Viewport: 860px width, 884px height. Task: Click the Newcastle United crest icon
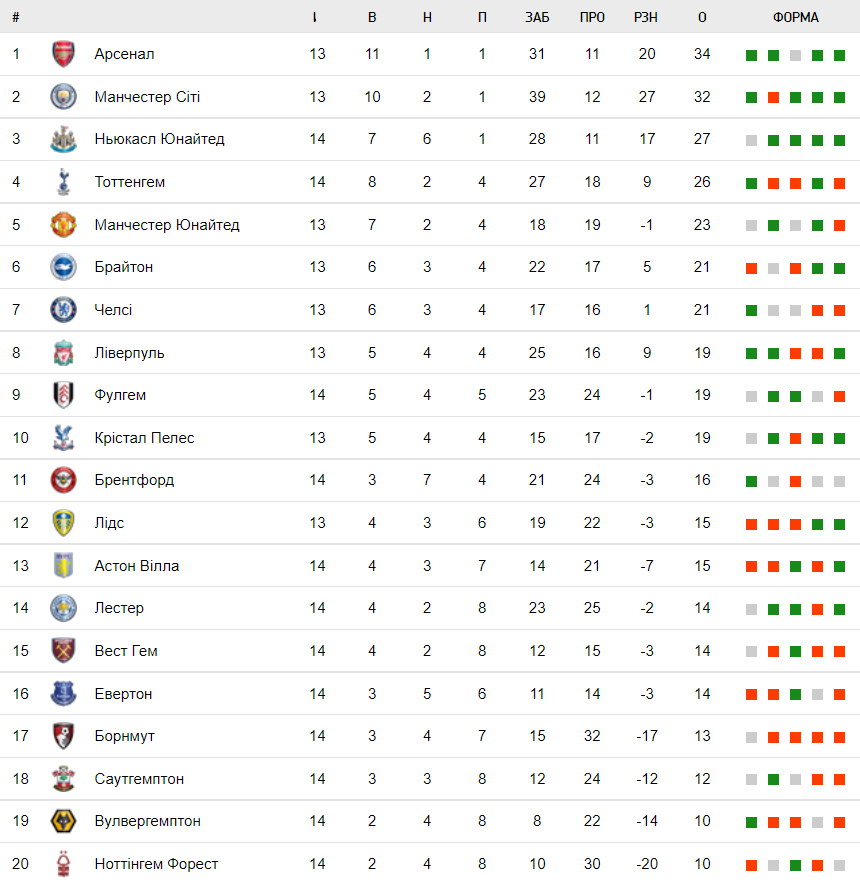pyautogui.click(x=63, y=140)
